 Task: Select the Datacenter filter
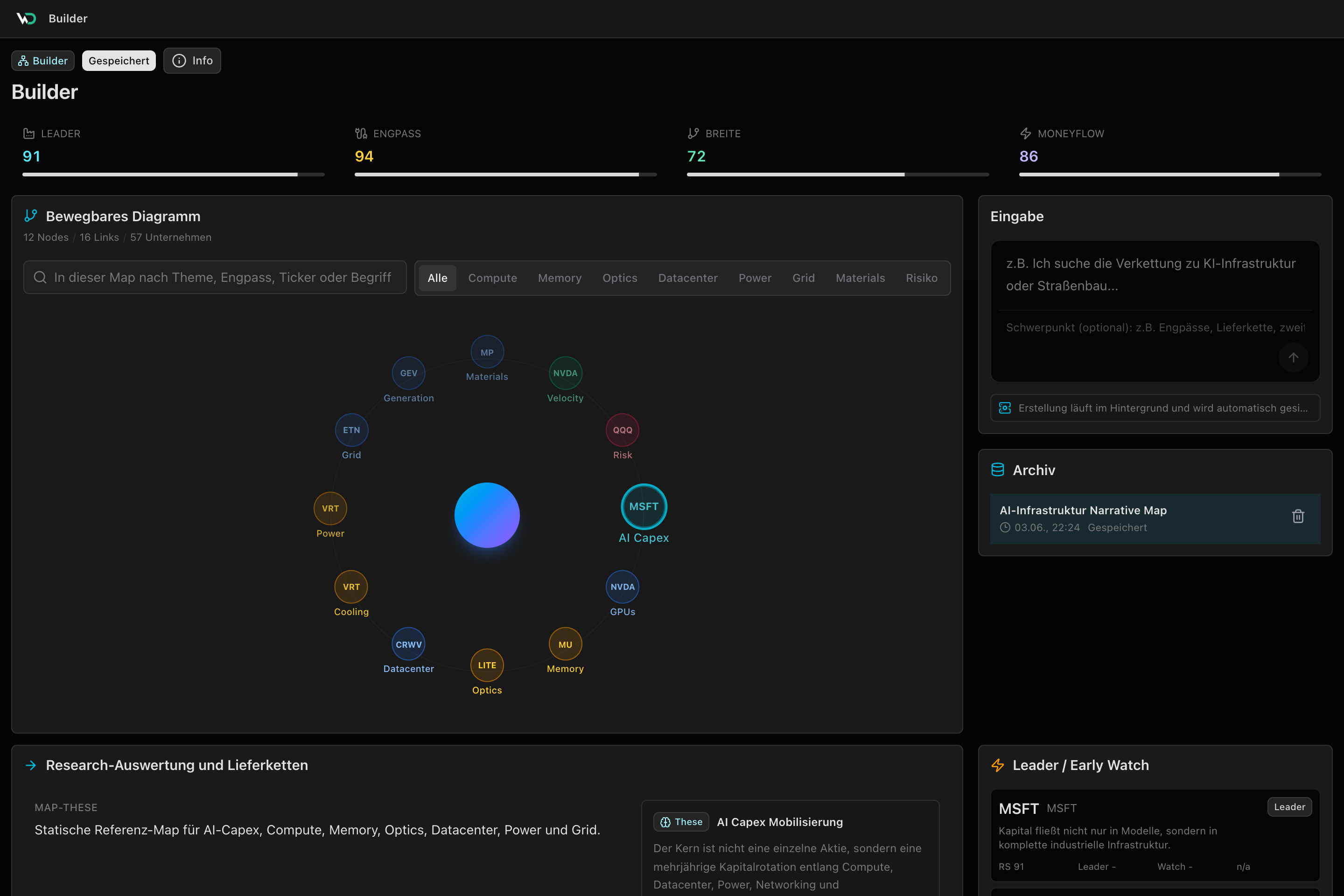pos(688,278)
